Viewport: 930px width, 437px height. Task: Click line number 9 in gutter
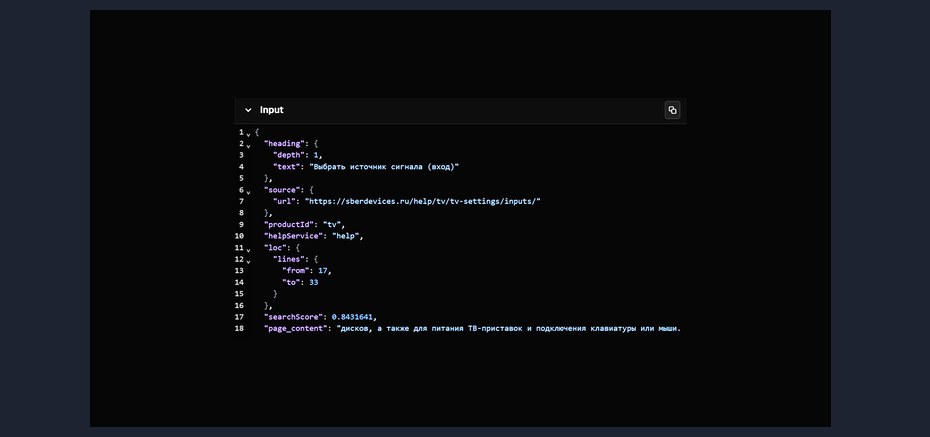(241, 225)
